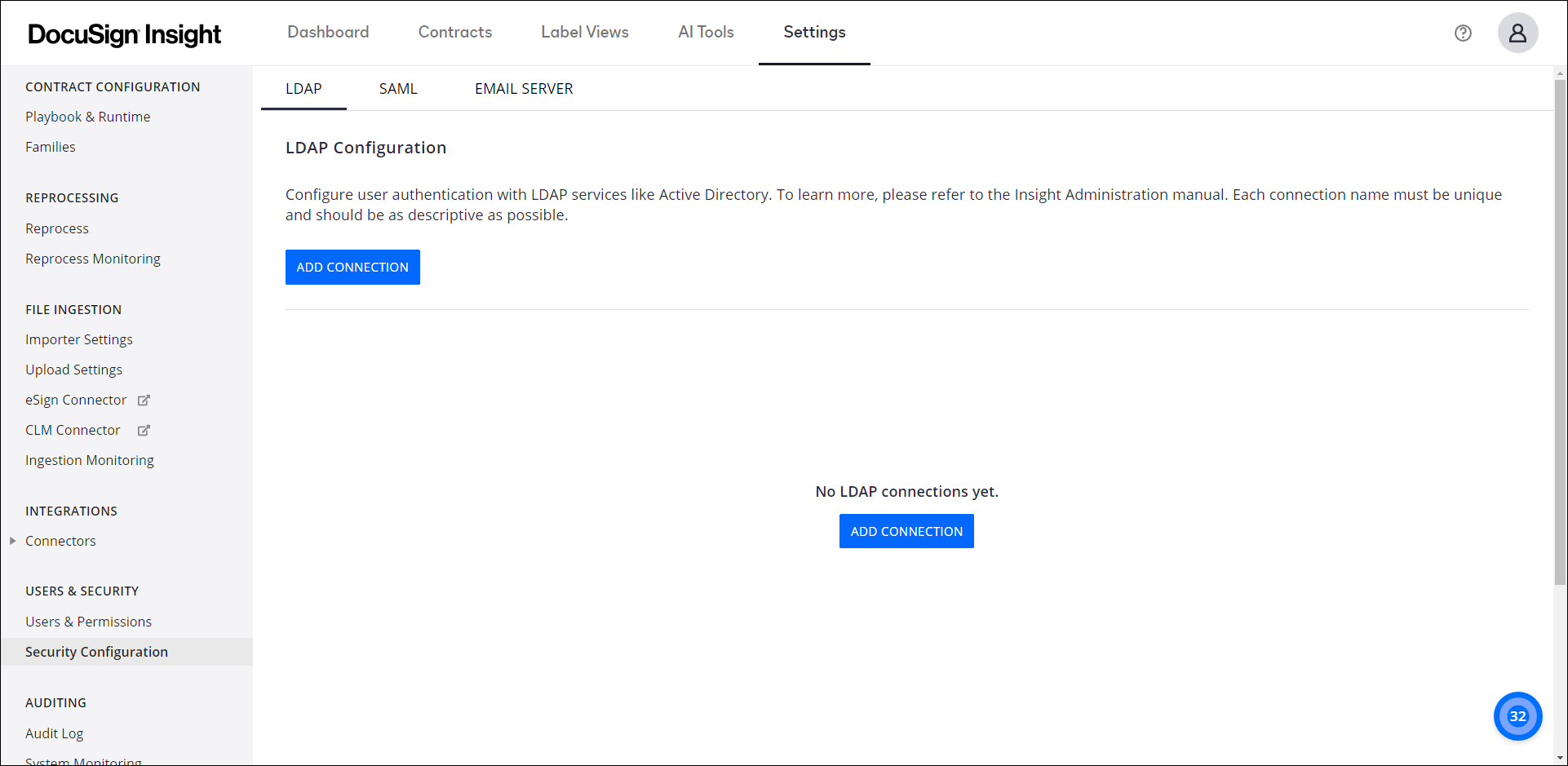This screenshot has height=766, width=1568.
Task: Click the user profile avatar icon
Action: [x=1517, y=33]
